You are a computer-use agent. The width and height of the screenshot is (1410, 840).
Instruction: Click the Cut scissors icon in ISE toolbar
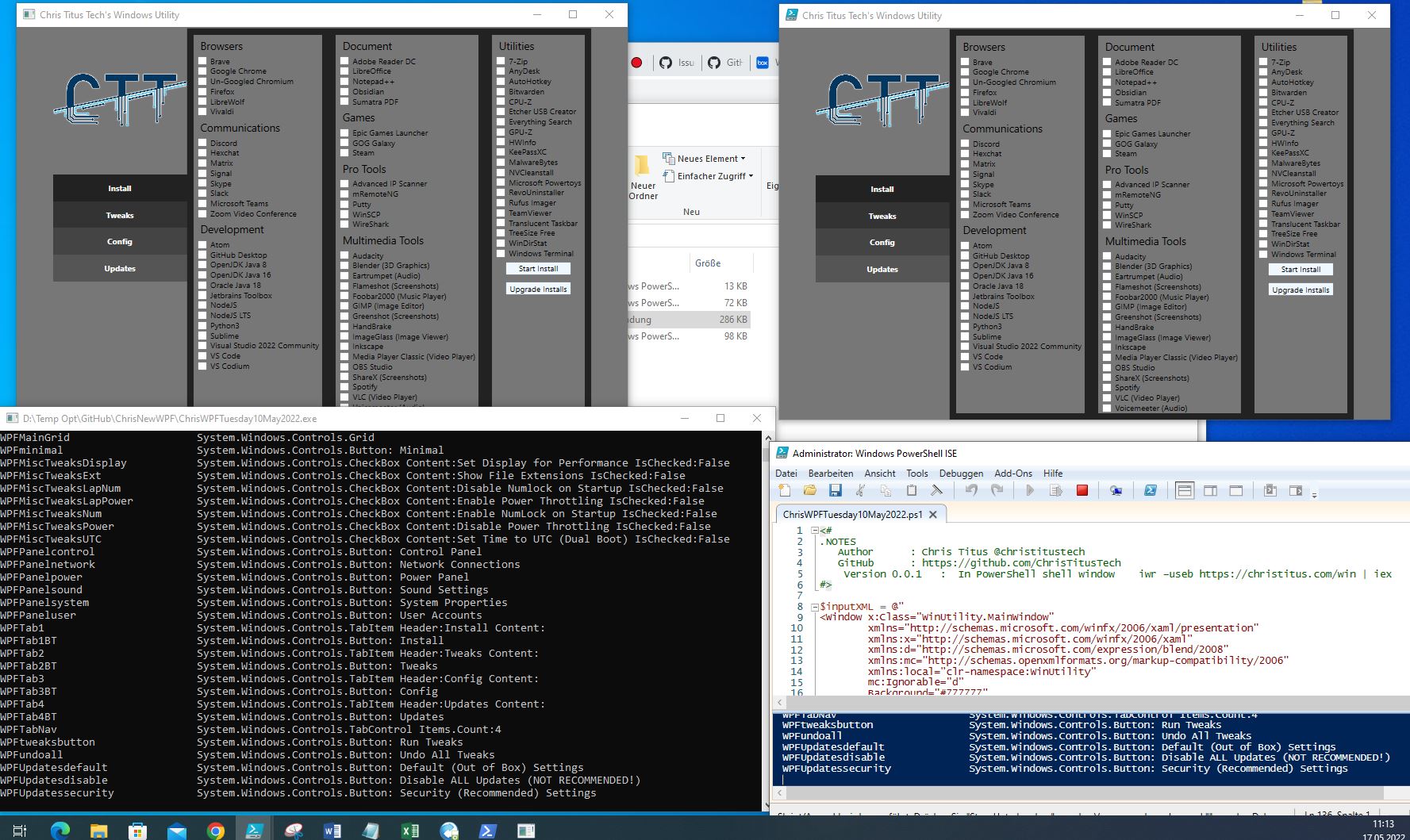pos(860,491)
